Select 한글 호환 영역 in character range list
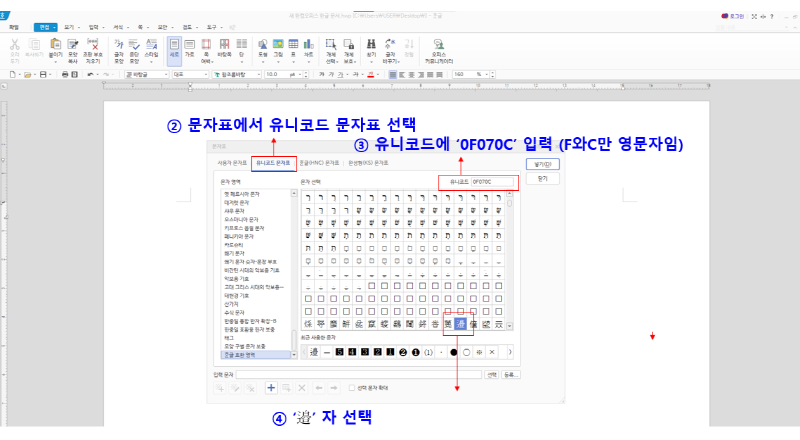This screenshot has height=440, width=800. [255, 354]
